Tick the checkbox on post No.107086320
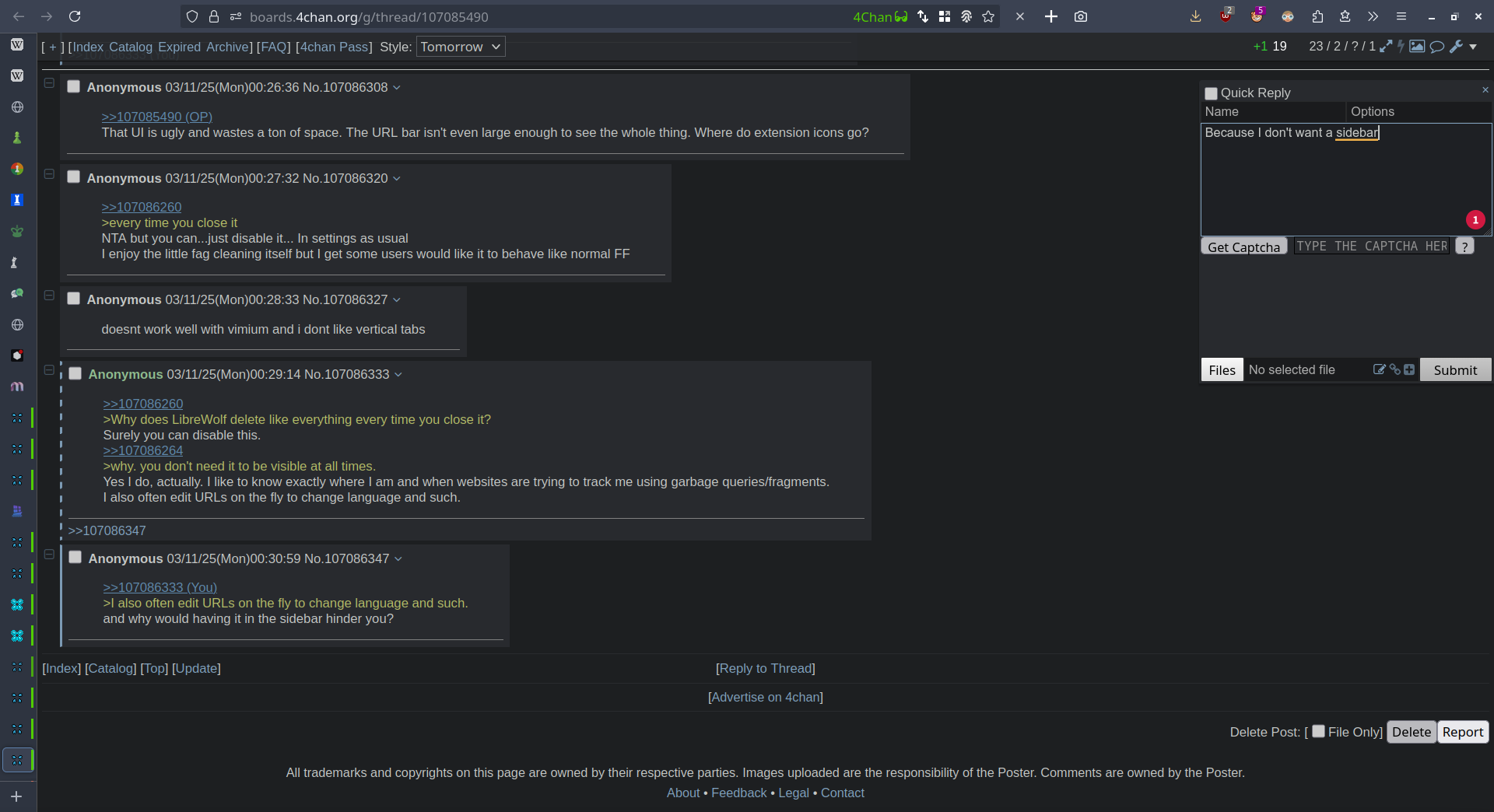This screenshot has height=812, width=1494. pos(73,177)
